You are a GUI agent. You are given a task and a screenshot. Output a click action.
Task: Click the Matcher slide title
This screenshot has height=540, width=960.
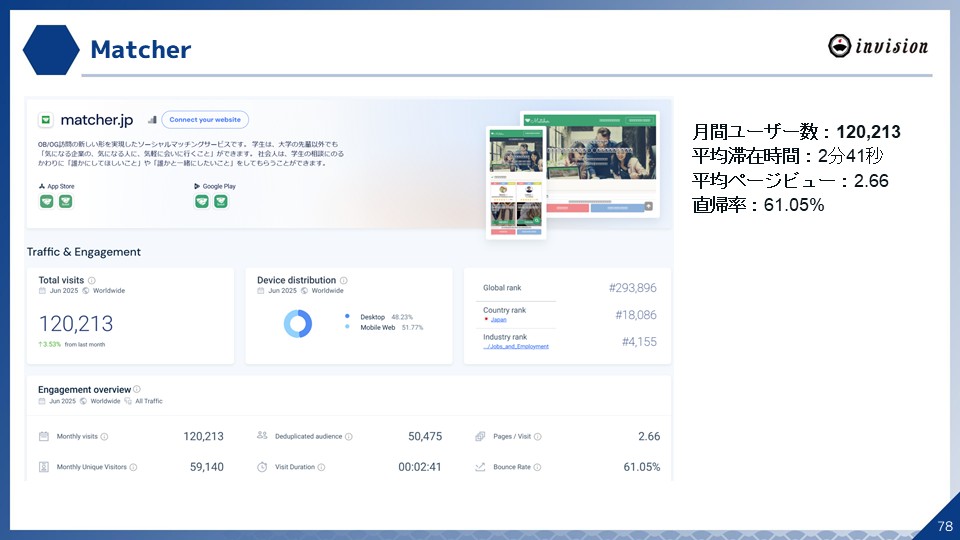point(141,50)
